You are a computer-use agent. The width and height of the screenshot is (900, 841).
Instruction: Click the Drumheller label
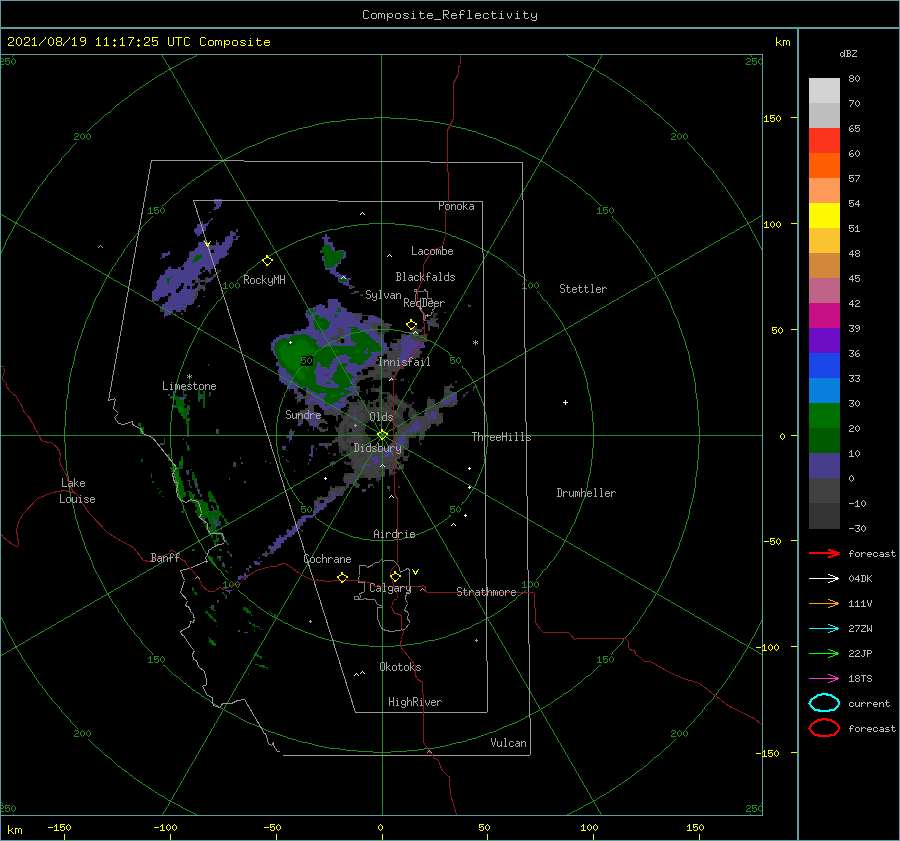pos(586,493)
